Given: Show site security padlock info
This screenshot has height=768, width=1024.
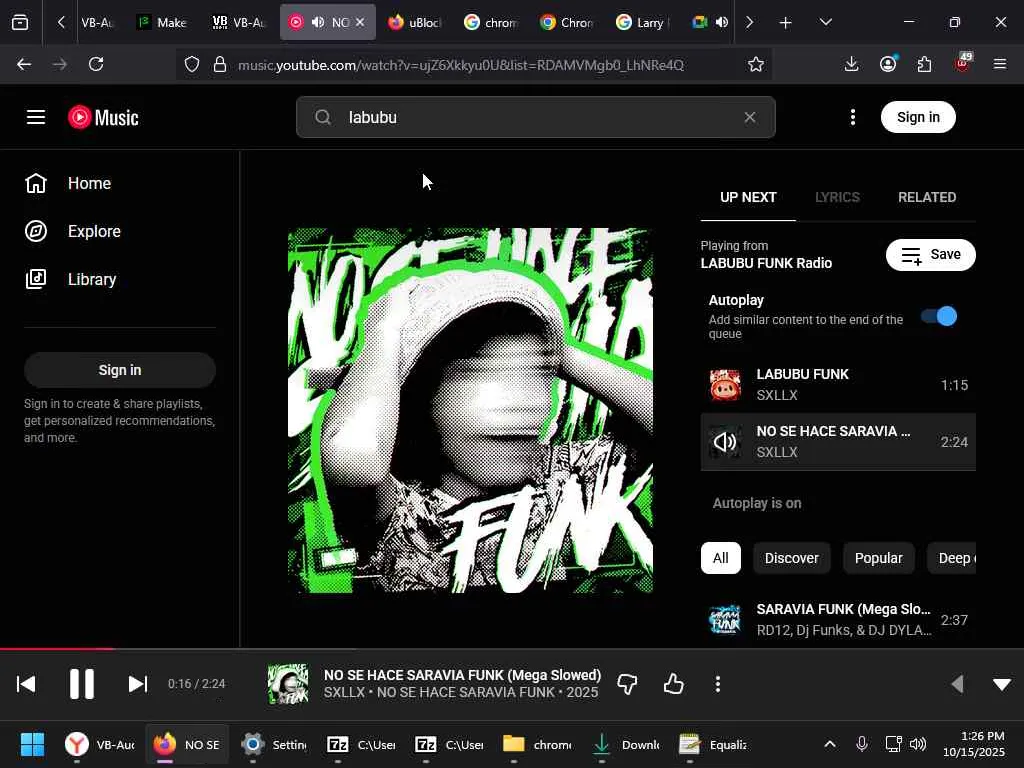Looking at the screenshot, I should click(x=220, y=64).
